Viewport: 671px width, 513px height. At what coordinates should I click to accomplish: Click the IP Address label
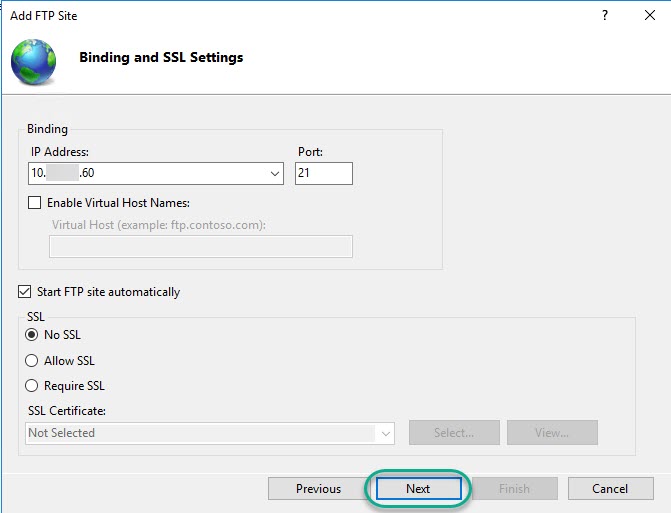coord(60,152)
